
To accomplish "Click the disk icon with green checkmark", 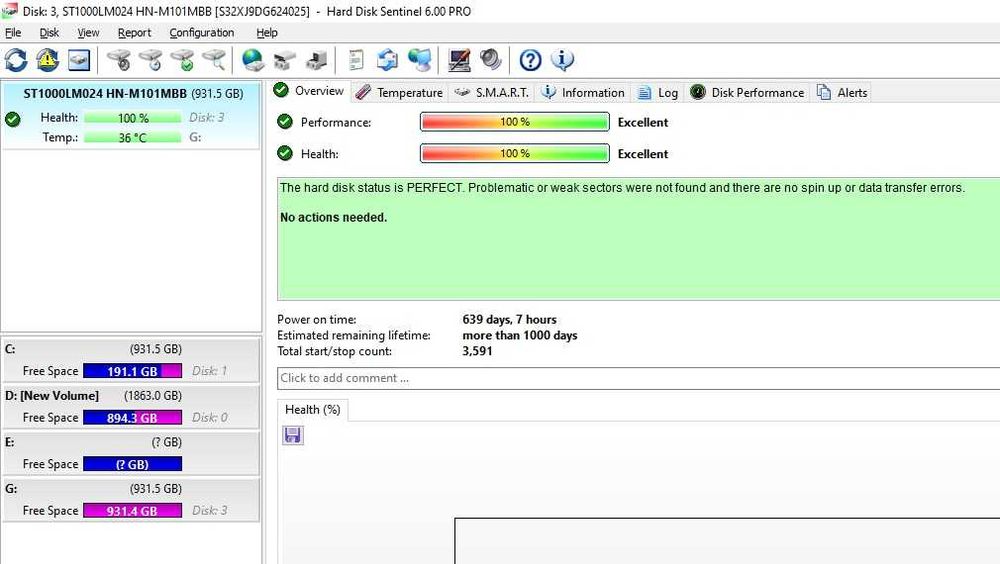I will coord(182,60).
